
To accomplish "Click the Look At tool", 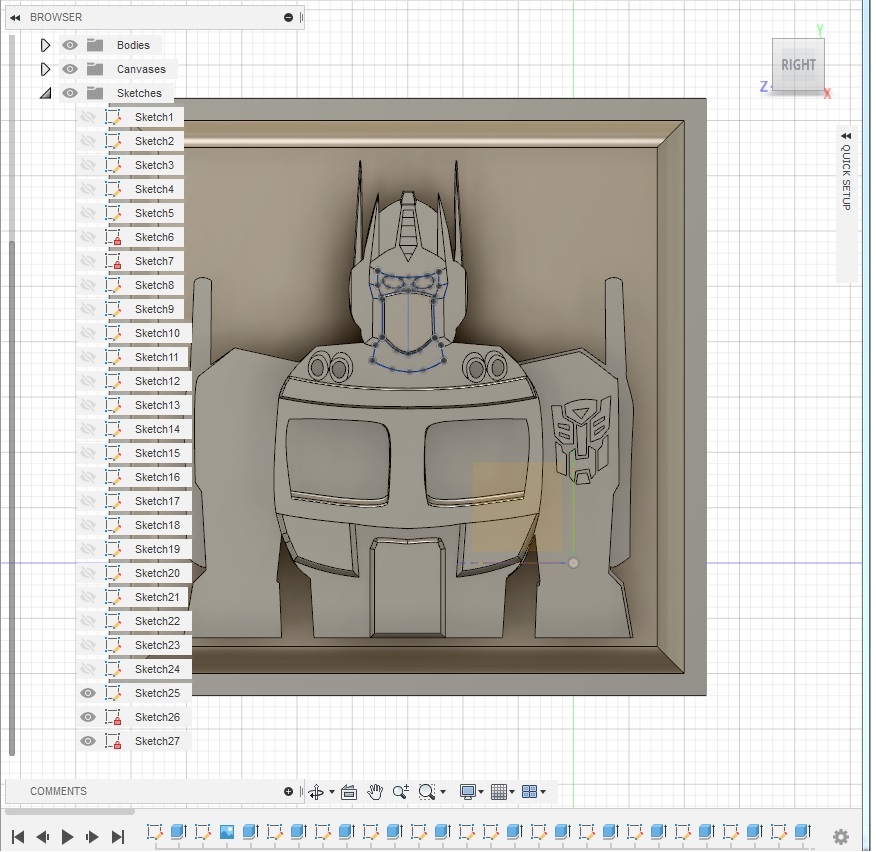I will pyautogui.click(x=349, y=792).
